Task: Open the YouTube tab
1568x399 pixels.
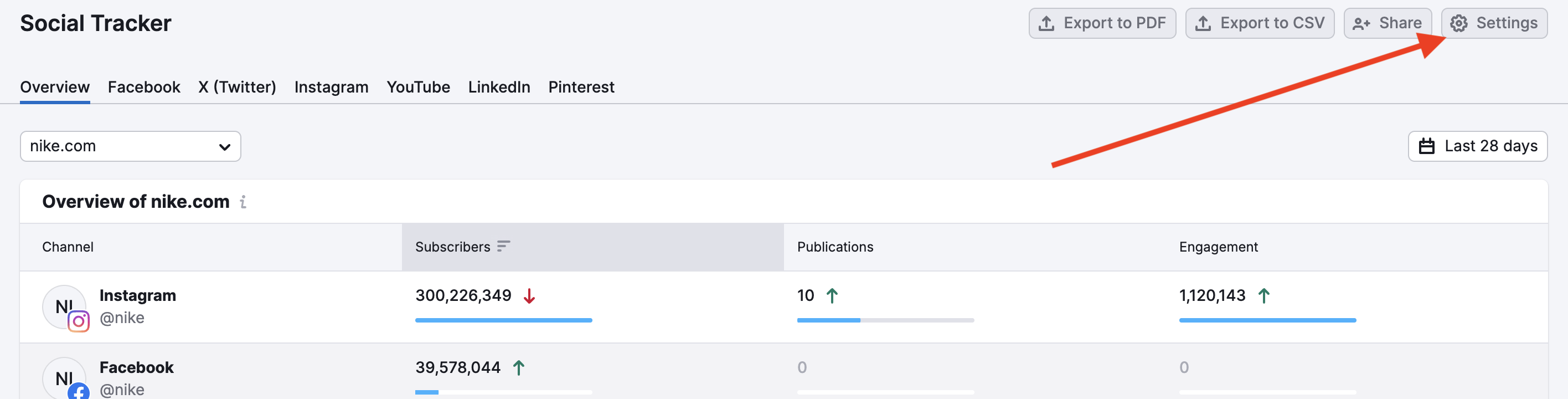Action: point(418,87)
